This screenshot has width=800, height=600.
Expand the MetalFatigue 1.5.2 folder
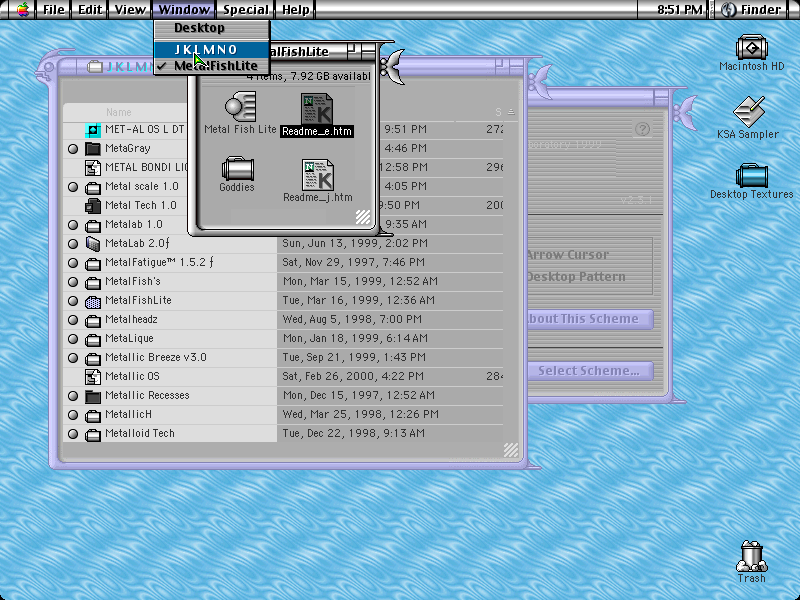tap(73, 263)
